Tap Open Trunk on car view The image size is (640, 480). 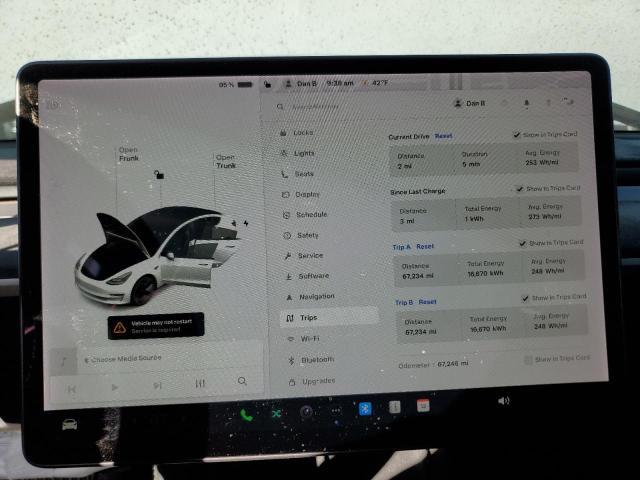click(x=226, y=161)
